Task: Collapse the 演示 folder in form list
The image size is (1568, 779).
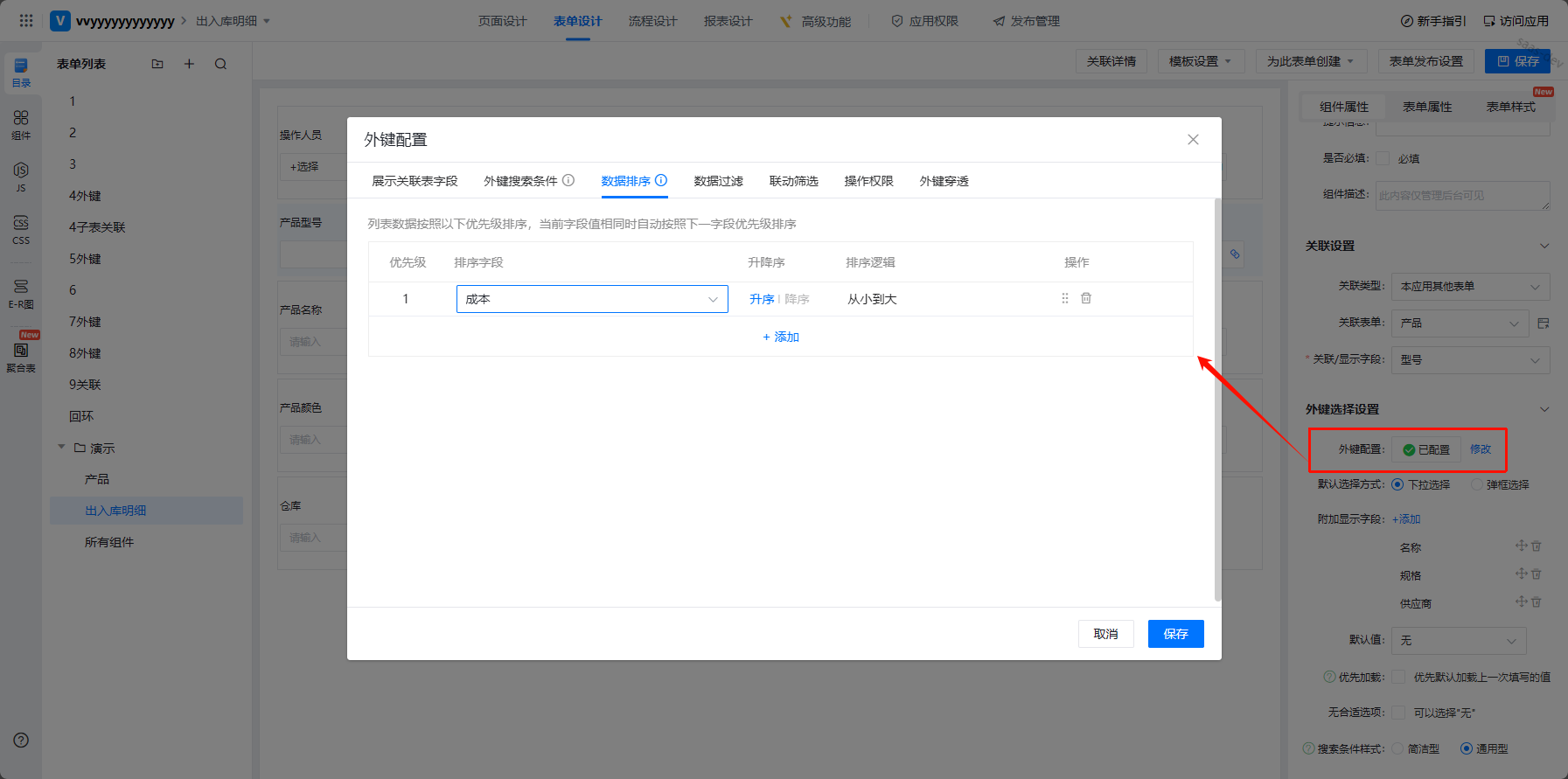Action: (62, 448)
